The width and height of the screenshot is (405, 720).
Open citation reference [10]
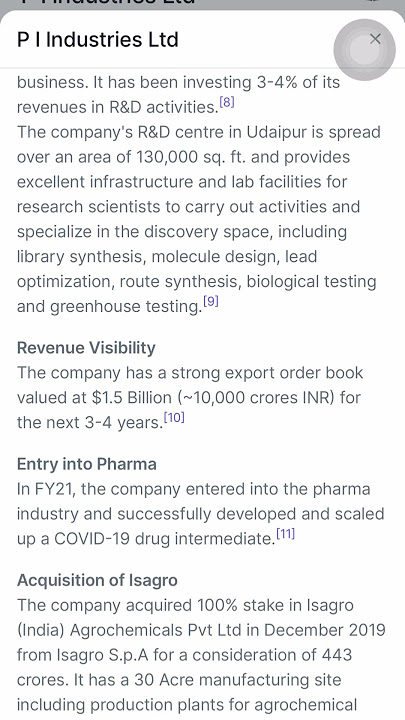(x=174, y=417)
